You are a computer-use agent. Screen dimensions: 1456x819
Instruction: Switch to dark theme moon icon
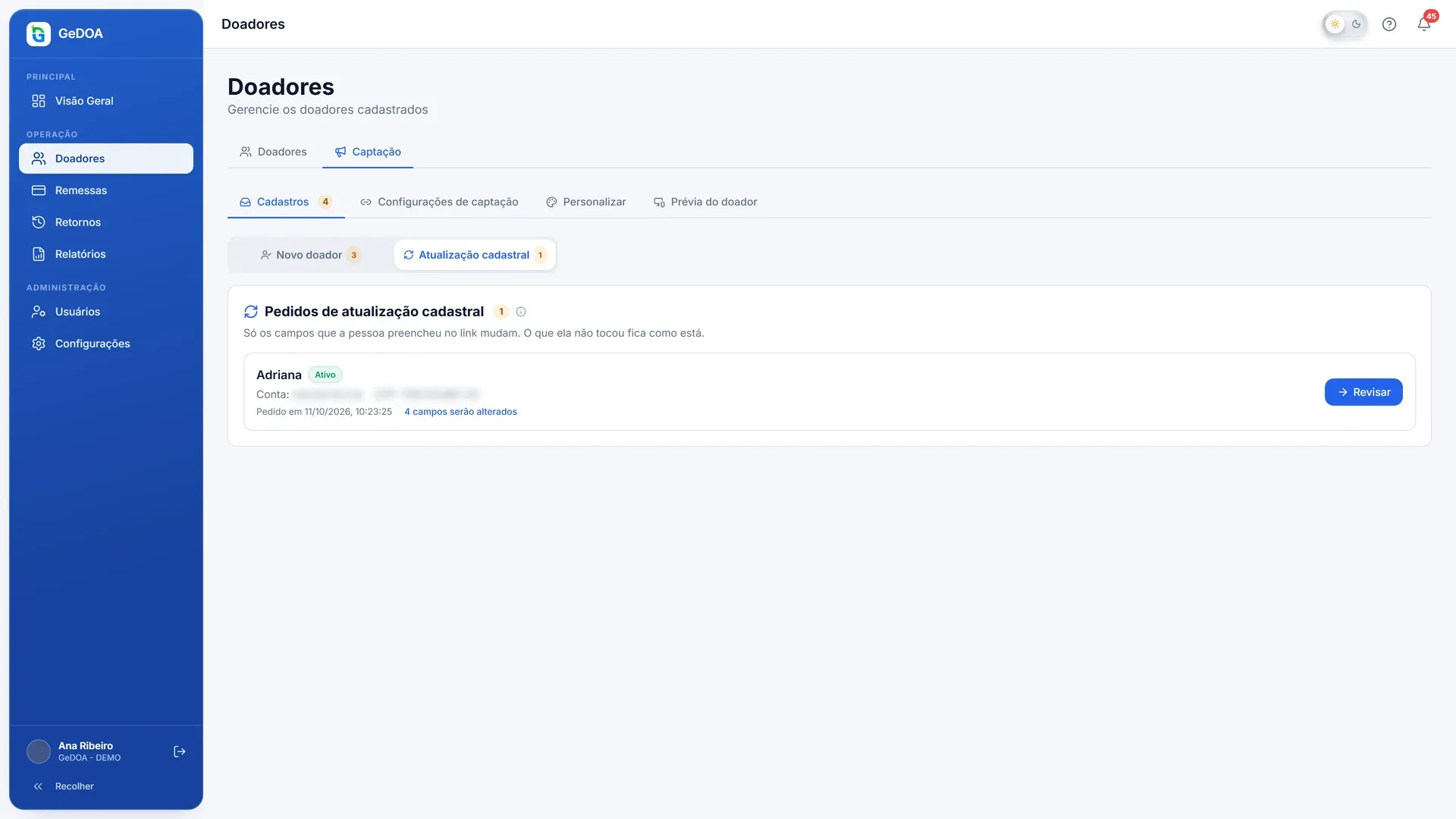(1357, 24)
